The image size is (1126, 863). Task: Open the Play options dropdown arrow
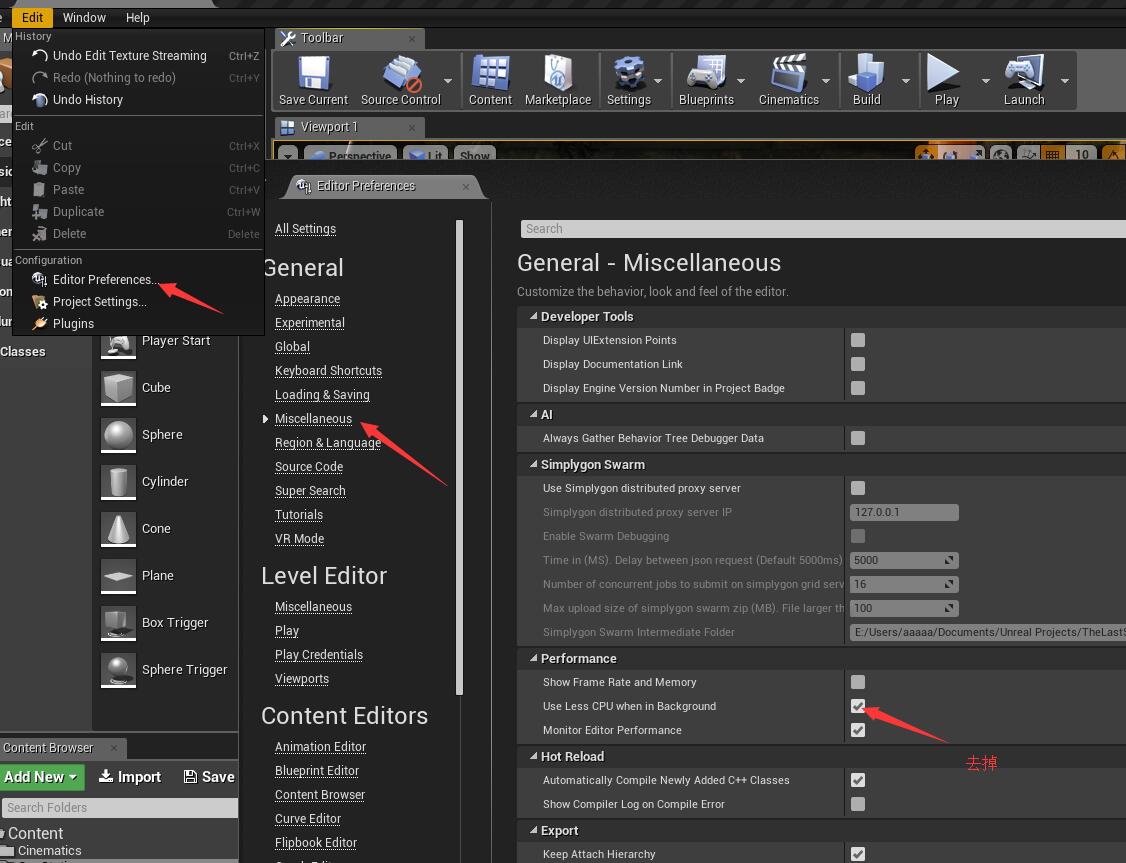point(986,81)
